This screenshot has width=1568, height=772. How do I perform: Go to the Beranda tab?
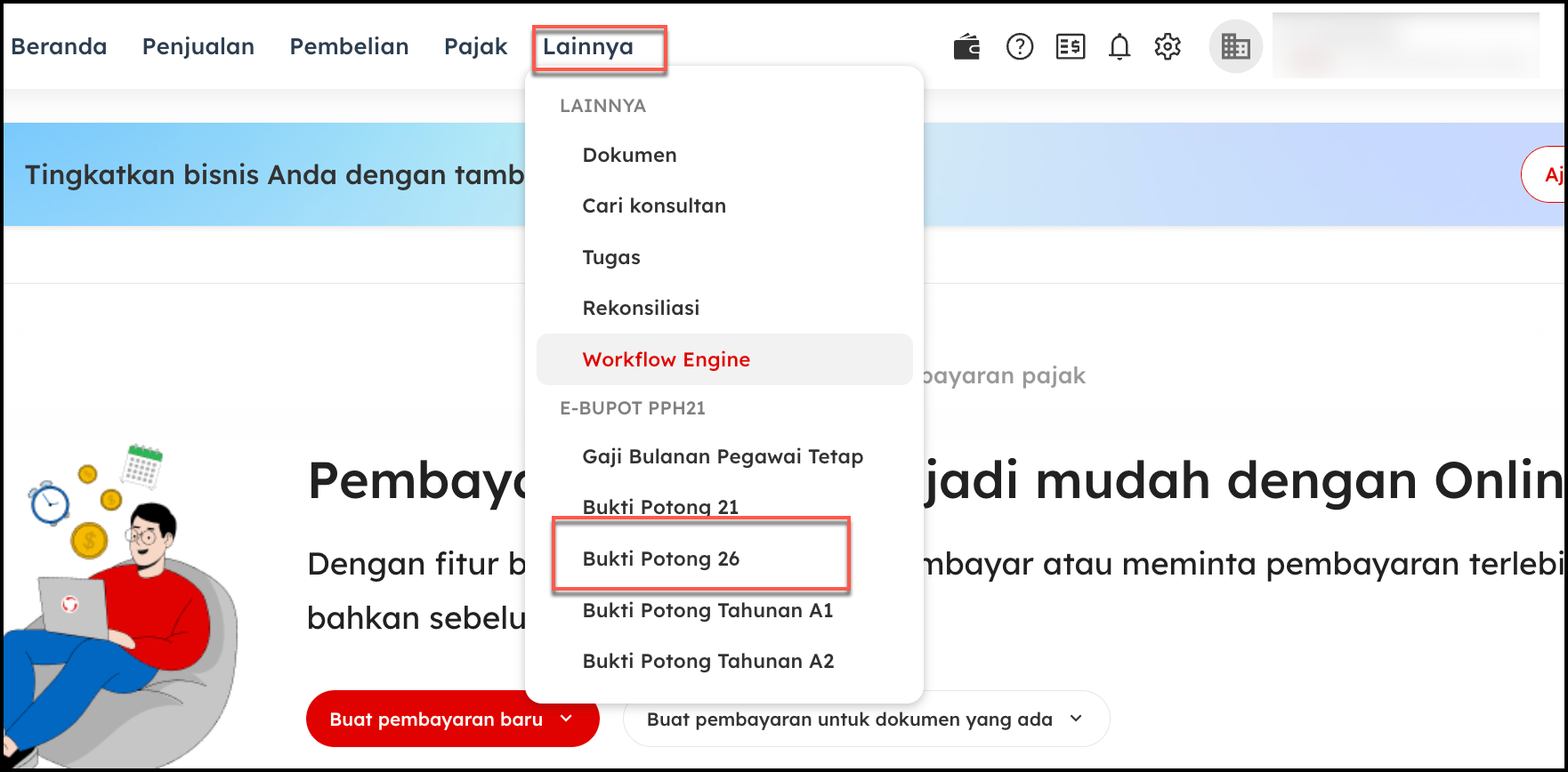[x=59, y=47]
